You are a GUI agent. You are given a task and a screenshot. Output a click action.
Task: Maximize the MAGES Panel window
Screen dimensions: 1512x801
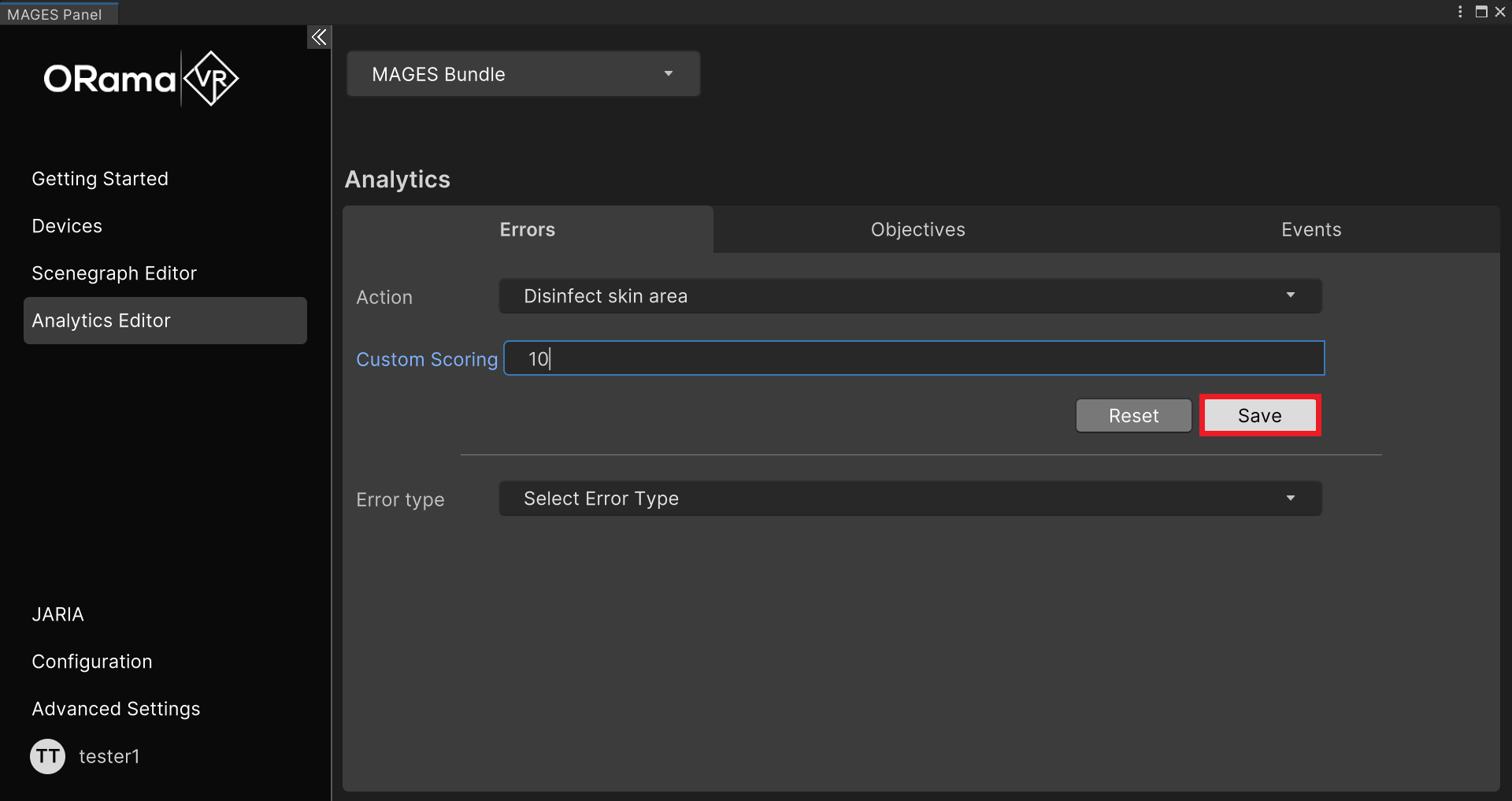[x=1481, y=12]
